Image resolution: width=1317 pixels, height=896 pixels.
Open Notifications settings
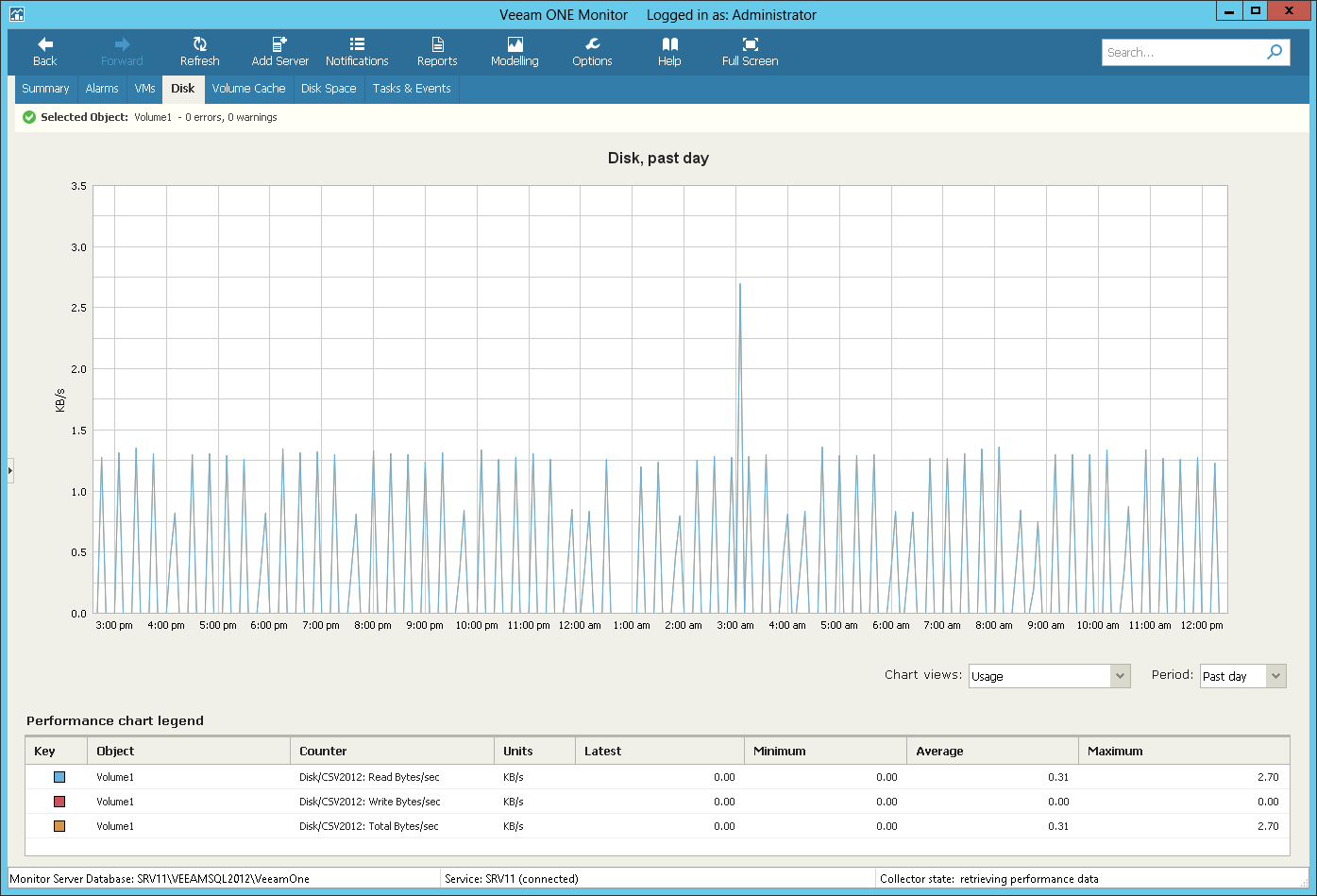[x=357, y=52]
